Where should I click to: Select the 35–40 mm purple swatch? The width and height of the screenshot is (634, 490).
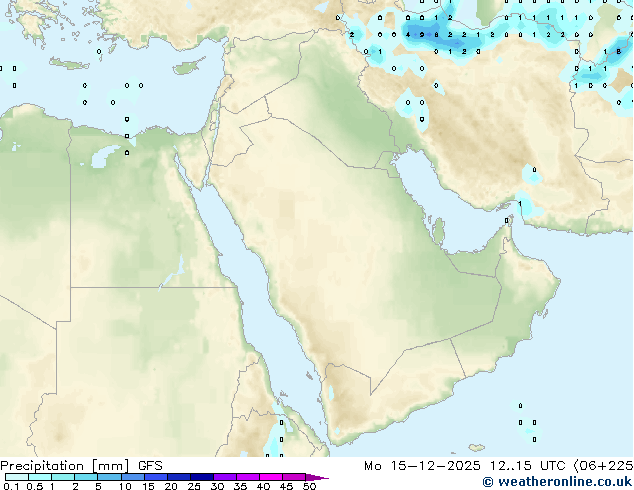[248, 477]
